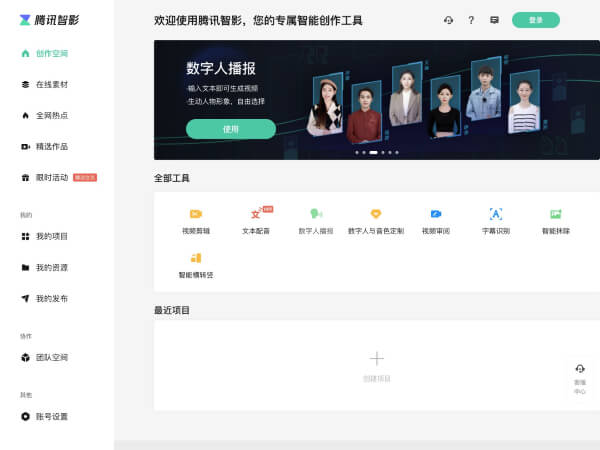Open 账号设置 account settings
Viewport: 600px width, 450px height.
51,416
